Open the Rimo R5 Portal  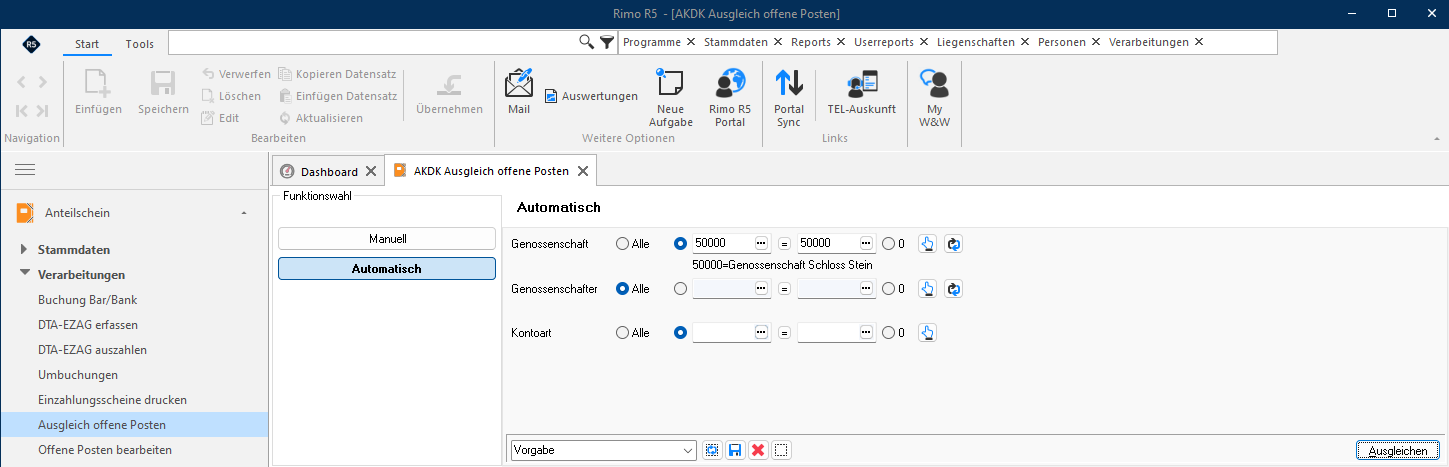[730, 98]
